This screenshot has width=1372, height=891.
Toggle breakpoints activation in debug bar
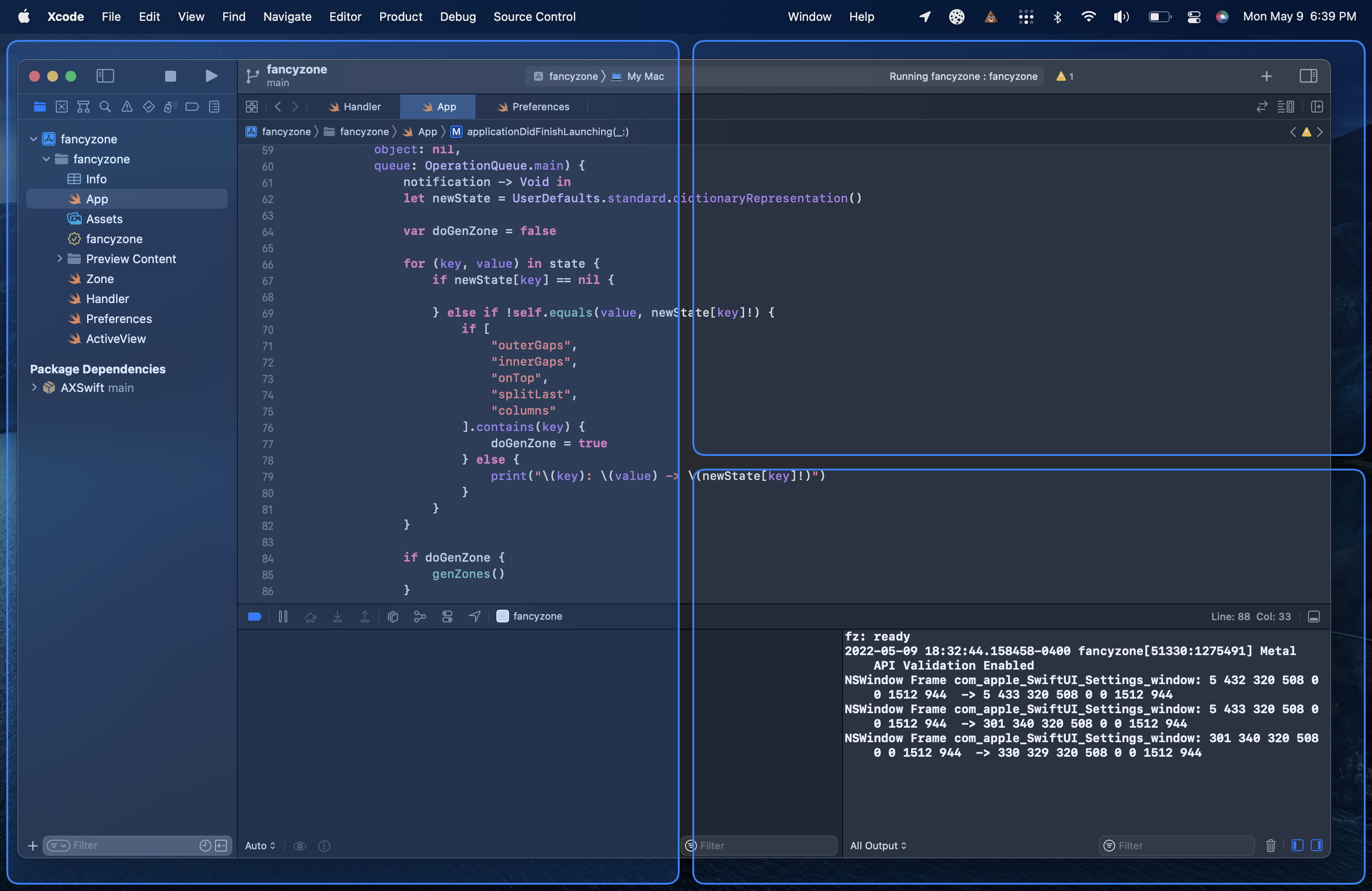click(255, 617)
